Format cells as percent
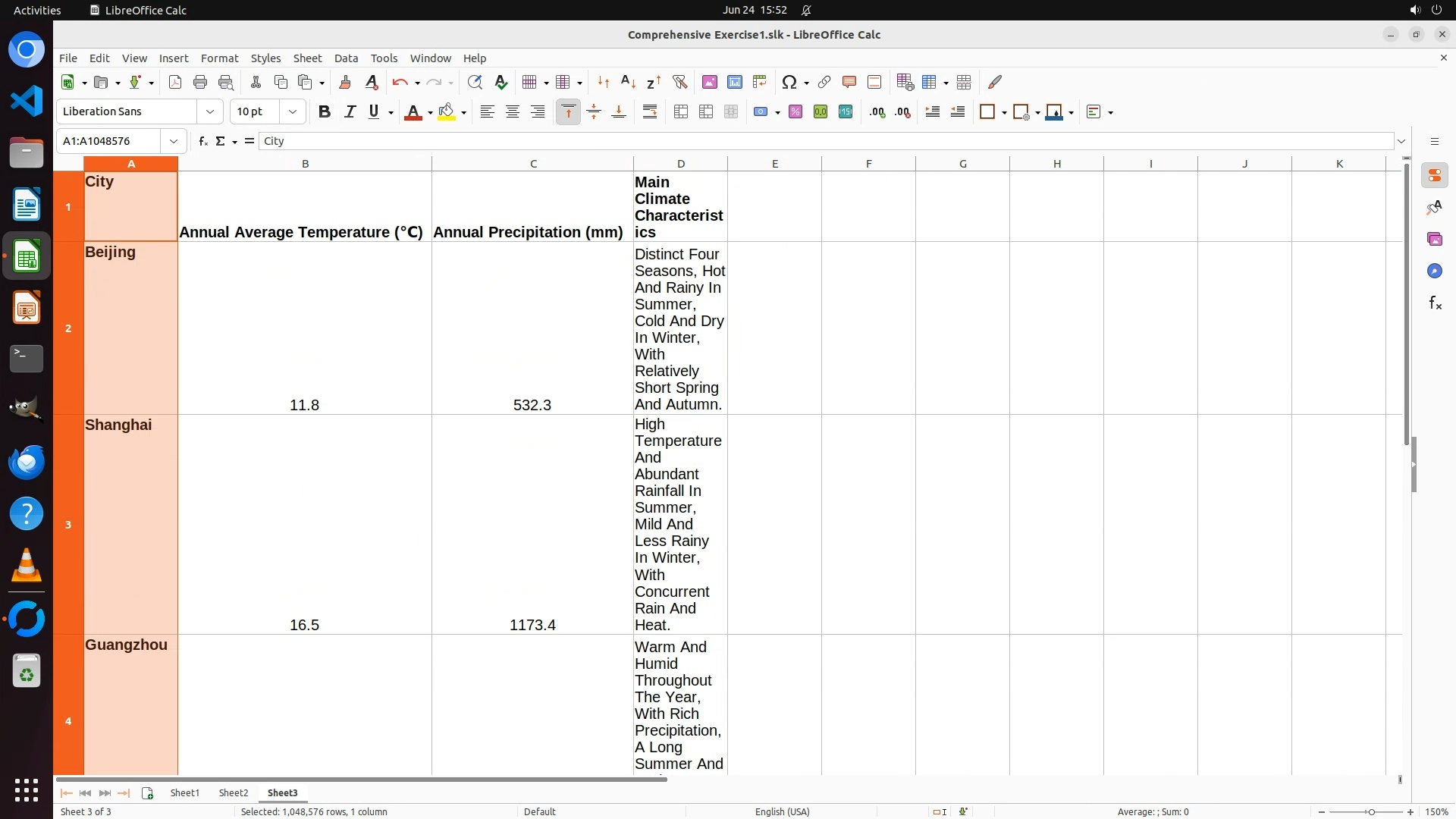Screen dimensions: 1456x819 click(x=795, y=111)
